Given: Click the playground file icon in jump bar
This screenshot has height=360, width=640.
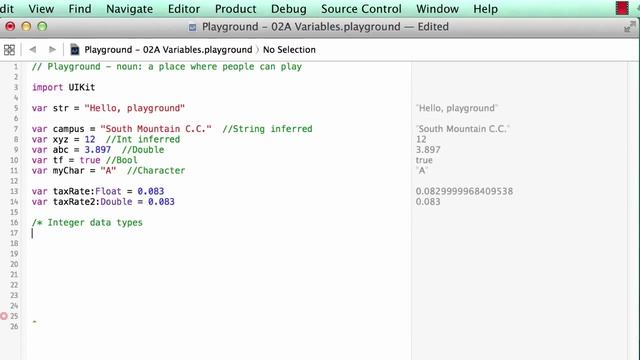Looking at the screenshot, I should [75, 50].
